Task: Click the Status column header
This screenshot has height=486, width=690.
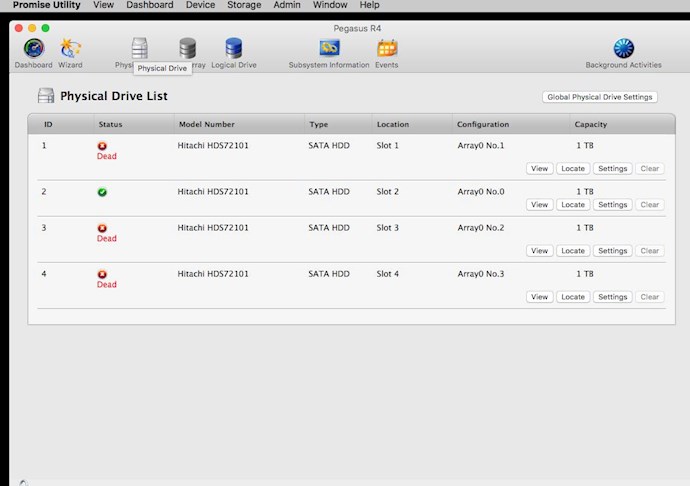Action: [110, 125]
